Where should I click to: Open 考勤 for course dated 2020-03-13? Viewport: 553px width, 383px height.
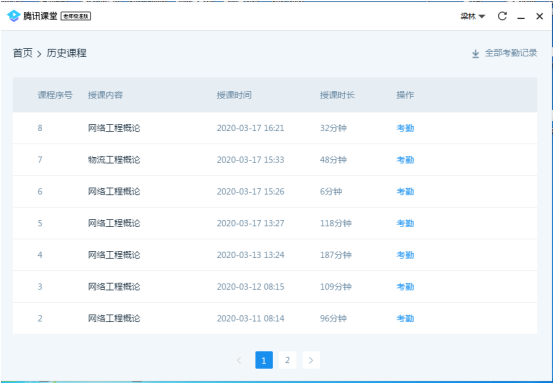[405, 255]
